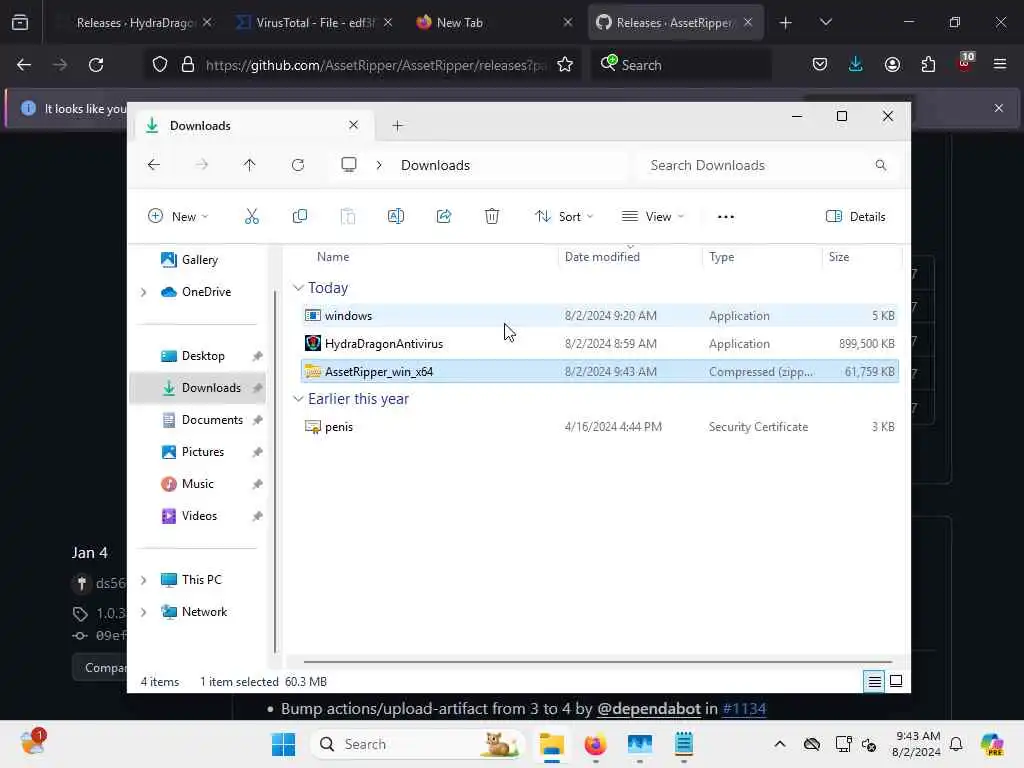Go up one folder level in Explorer
The image size is (1024, 768).
[x=249, y=165]
